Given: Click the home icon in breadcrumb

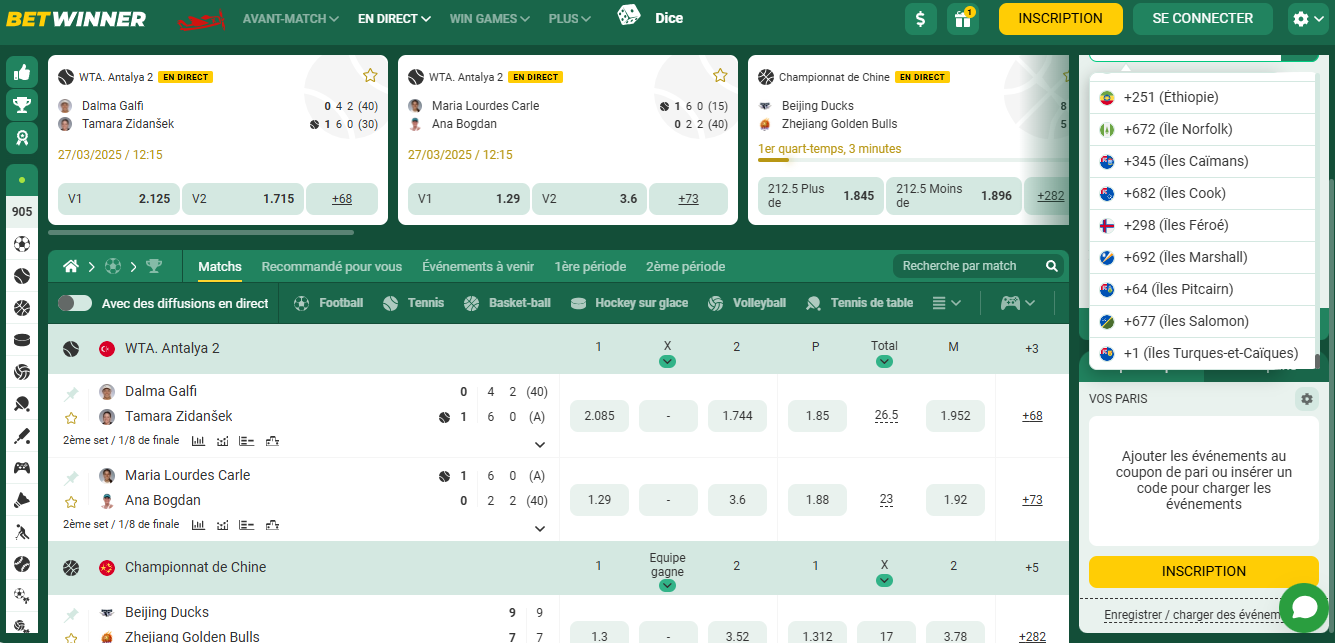Looking at the screenshot, I should (71, 266).
